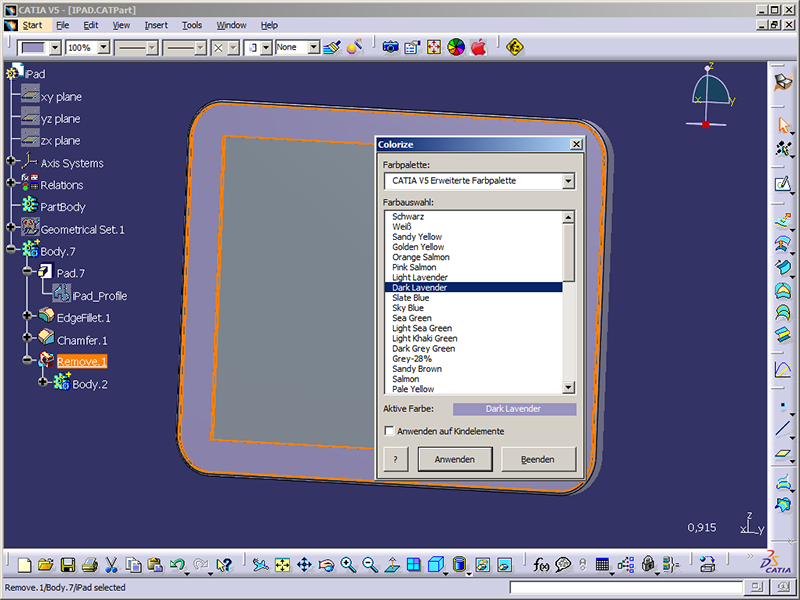
Task: Click the Normal View icon
Action: pyautogui.click(x=392, y=564)
